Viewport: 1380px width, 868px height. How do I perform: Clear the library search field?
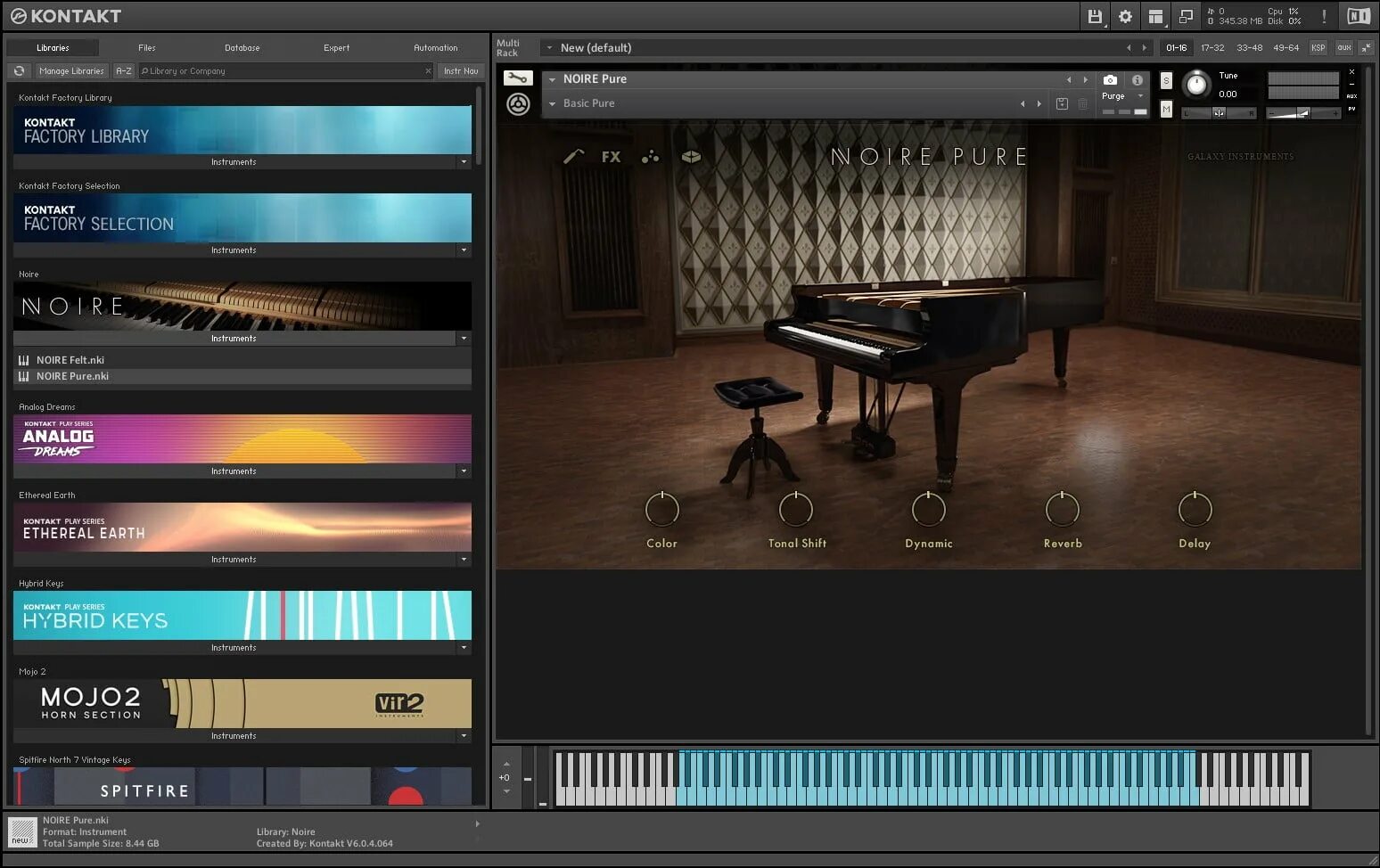[x=428, y=70]
